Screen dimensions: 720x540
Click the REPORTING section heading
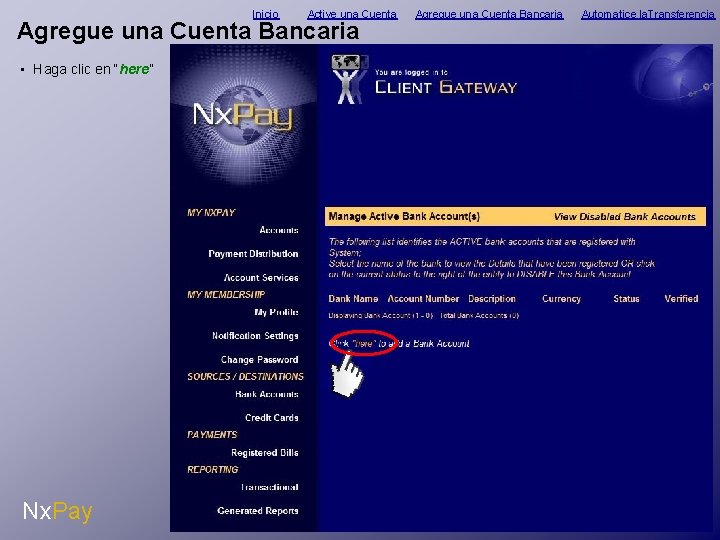click(213, 469)
